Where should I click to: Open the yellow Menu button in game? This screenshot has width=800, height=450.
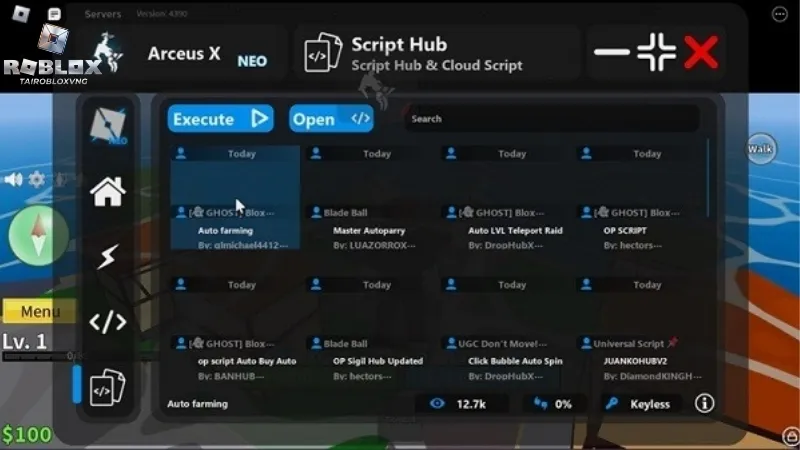pos(40,311)
